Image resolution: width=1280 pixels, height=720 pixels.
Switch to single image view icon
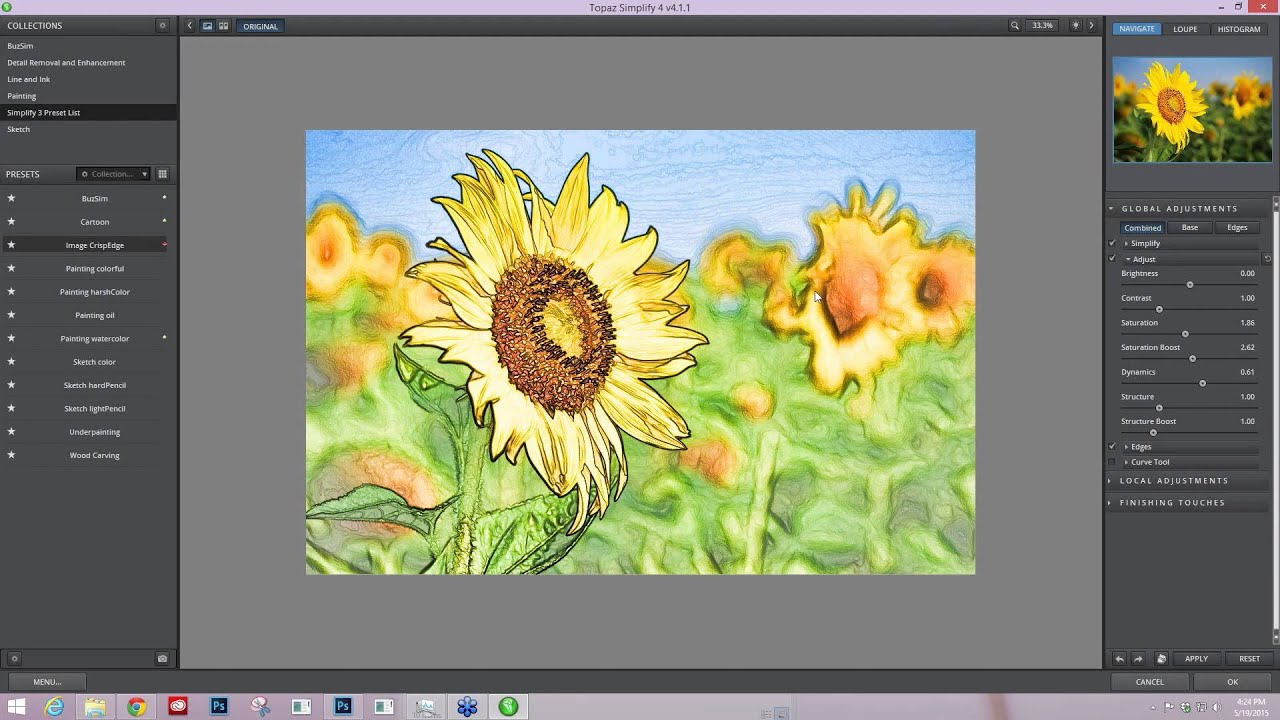tap(207, 26)
